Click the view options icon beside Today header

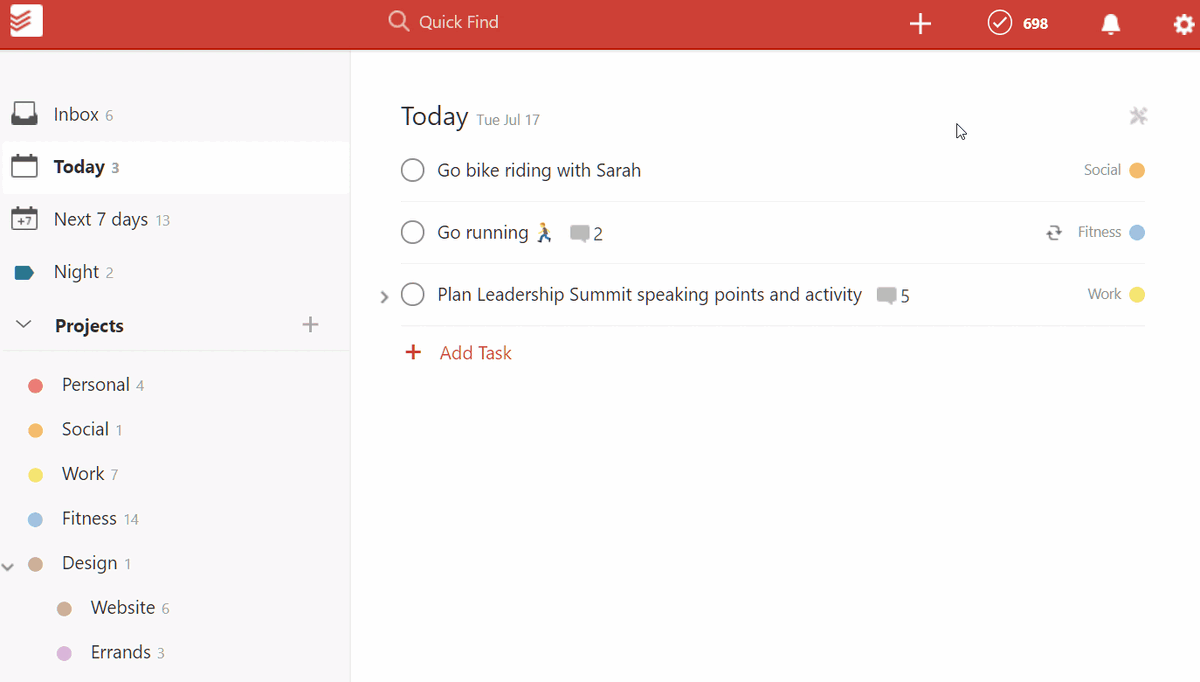coord(1138,117)
